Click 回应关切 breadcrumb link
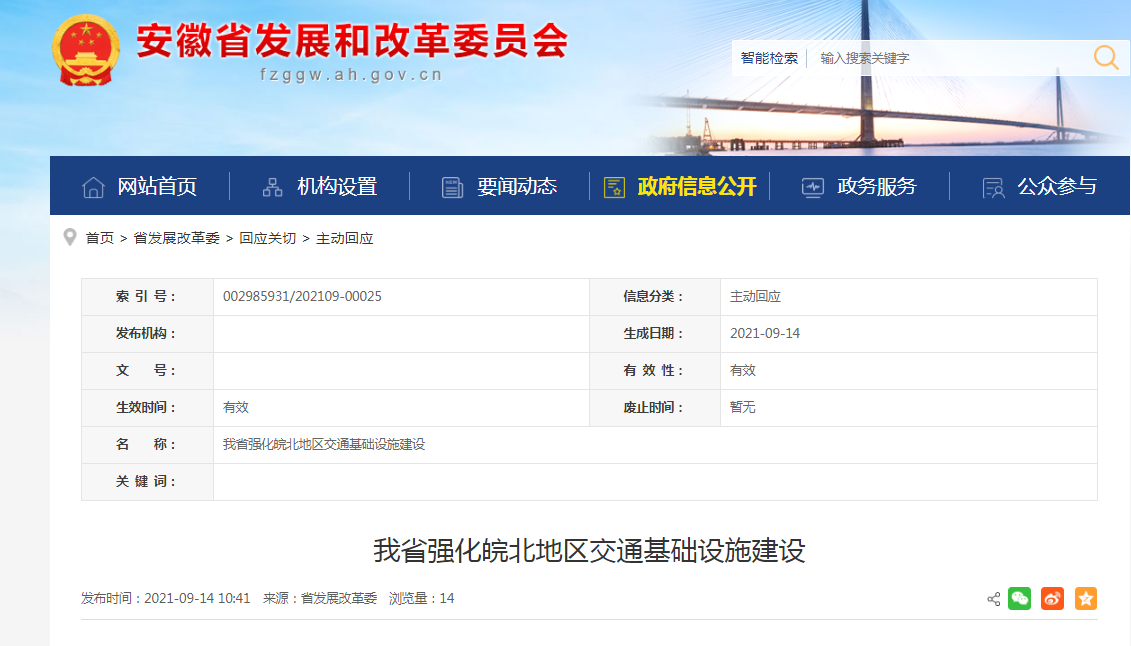The width and height of the screenshot is (1131, 646). pos(268,238)
